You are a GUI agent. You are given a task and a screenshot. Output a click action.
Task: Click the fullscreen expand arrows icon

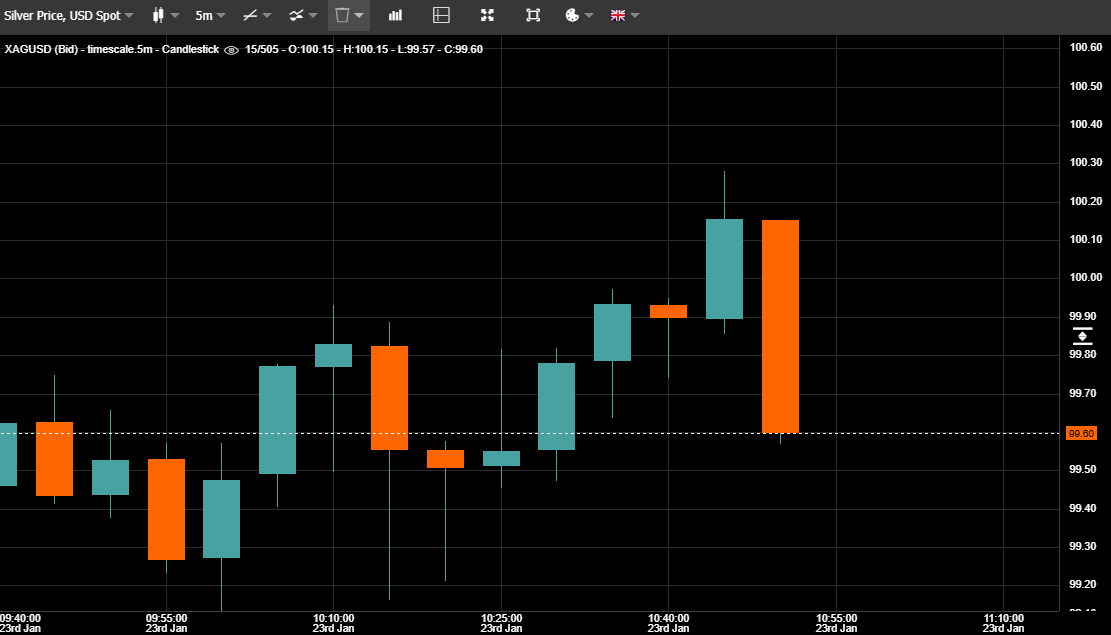tap(487, 15)
